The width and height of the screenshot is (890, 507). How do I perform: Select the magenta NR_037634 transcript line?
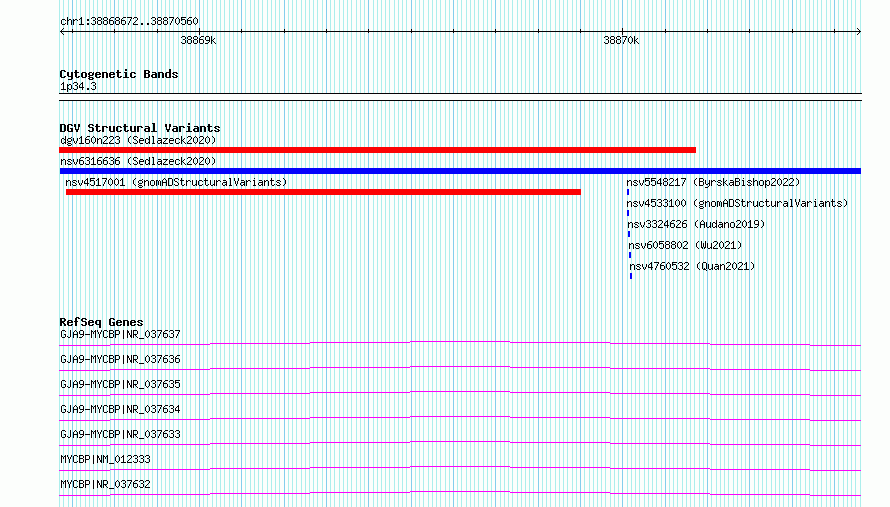(x=460, y=418)
